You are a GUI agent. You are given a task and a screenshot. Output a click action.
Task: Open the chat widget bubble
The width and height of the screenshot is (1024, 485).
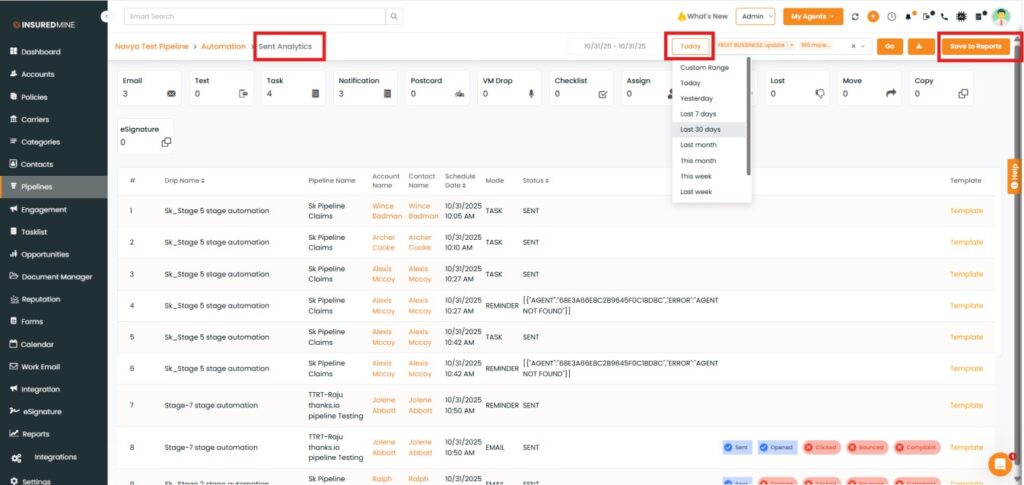click(x=999, y=463)
